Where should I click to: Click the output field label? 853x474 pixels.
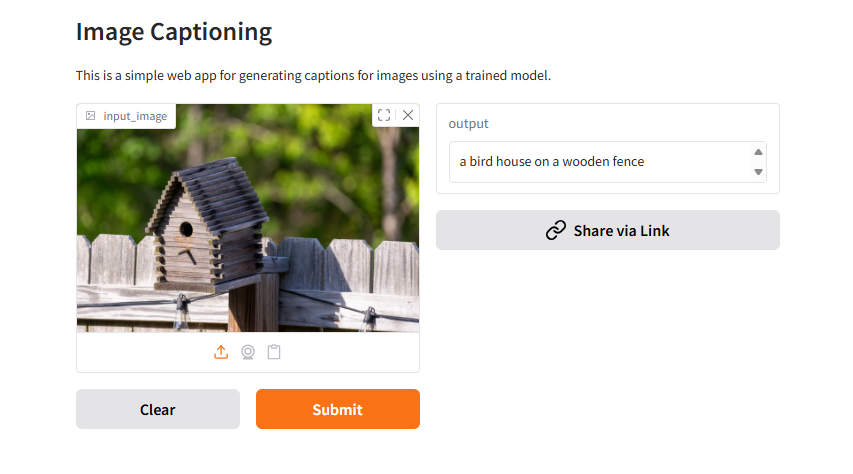pyautogui.click(x=468, y=123)
